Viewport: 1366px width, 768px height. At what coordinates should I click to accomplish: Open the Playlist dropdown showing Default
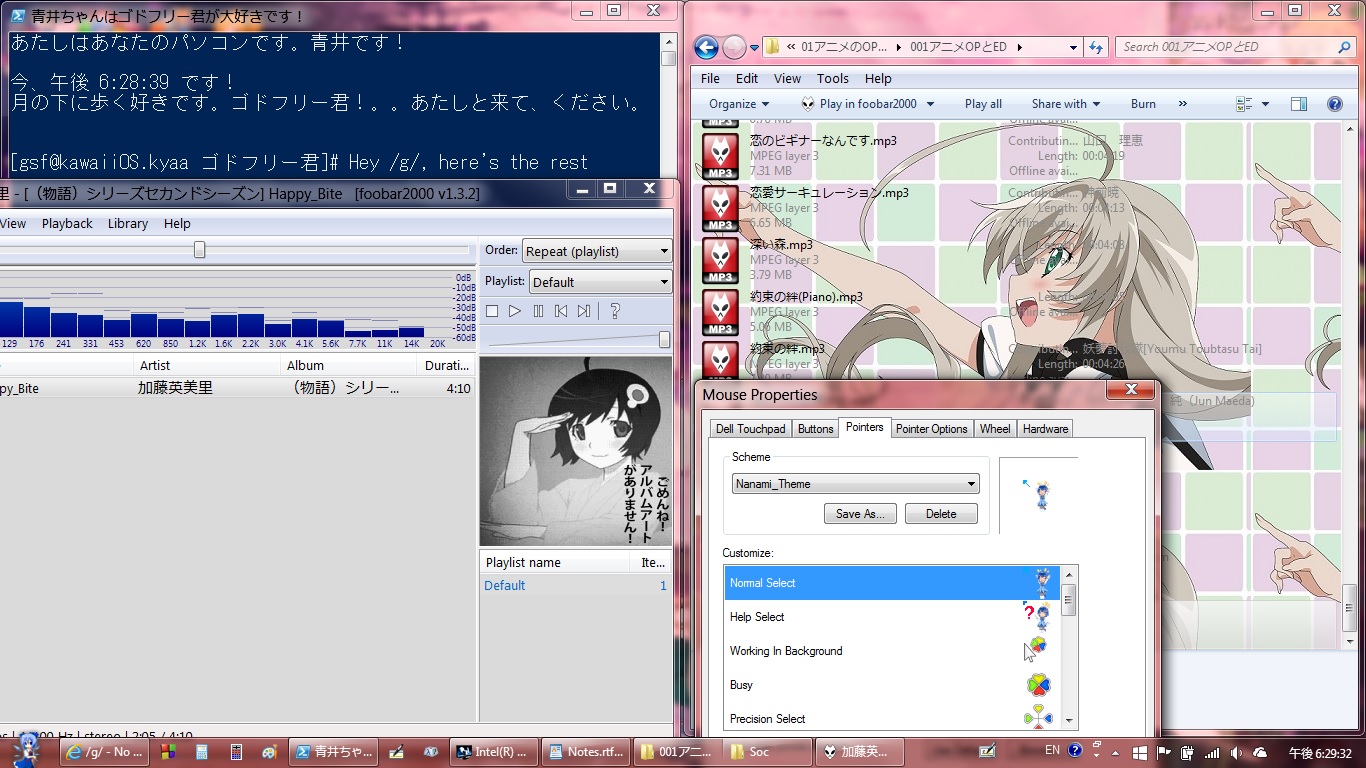point(600,282)
